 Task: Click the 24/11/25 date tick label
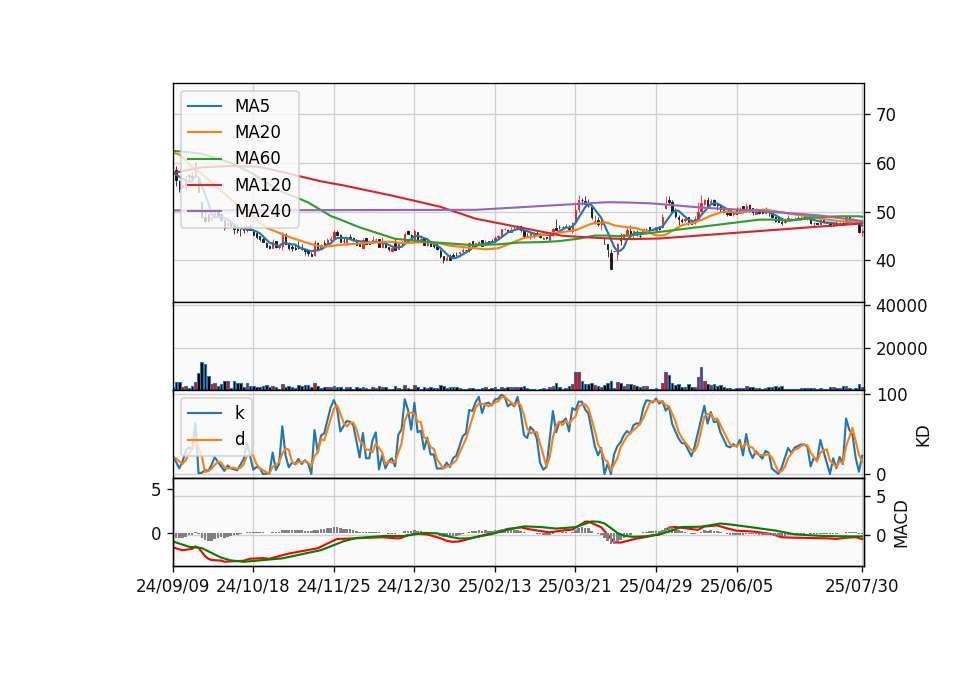coord(334,586)
